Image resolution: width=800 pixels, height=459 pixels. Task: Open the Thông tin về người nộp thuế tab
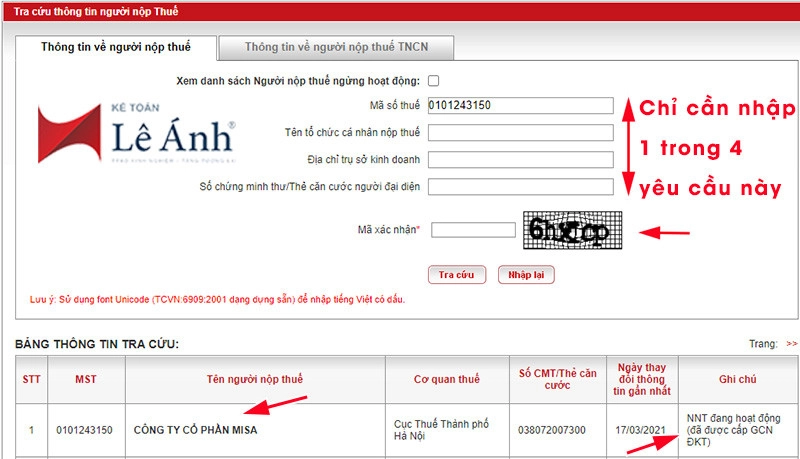click(x=114, y=47)
